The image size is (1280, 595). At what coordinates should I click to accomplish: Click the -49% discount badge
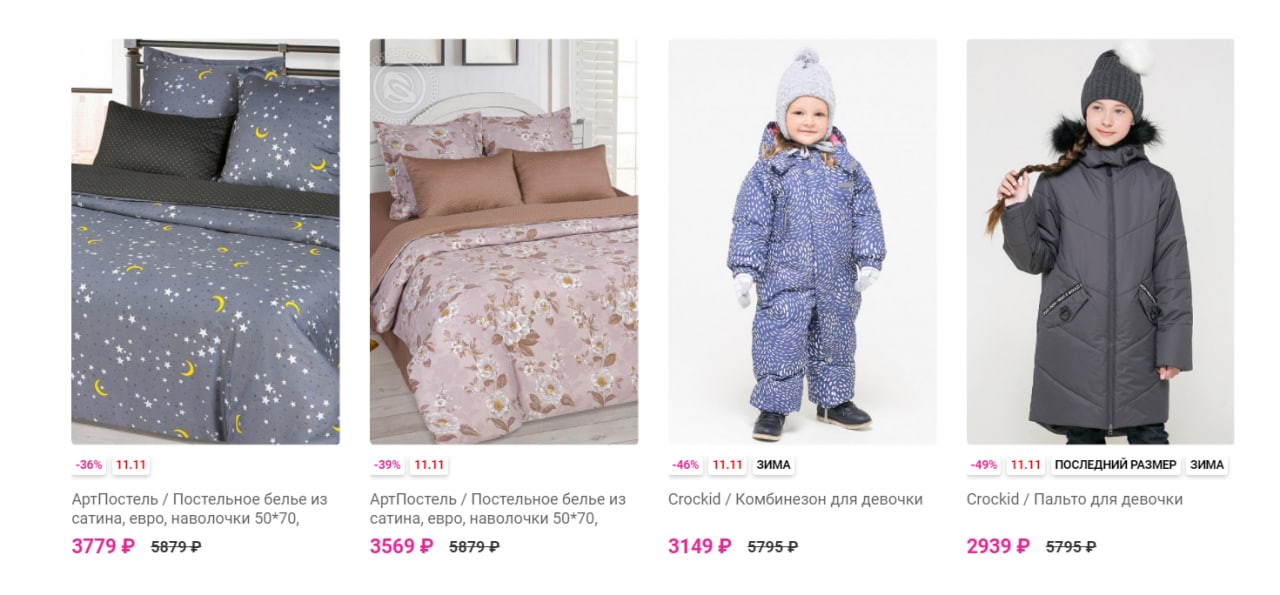point(984,465)
